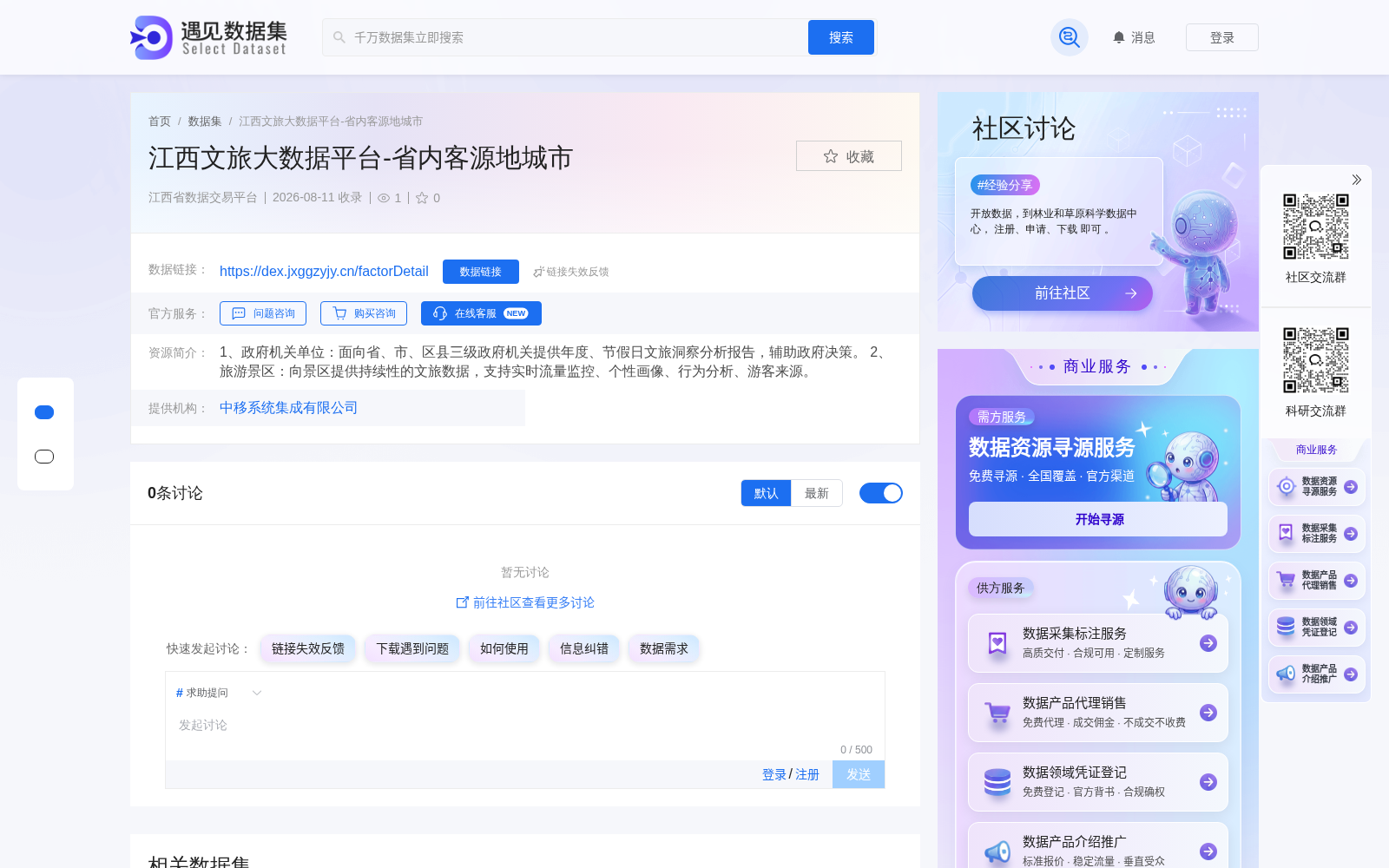Image resolution: width=1389 pixels, height=868 pixels.
Task: Focus the 千万数据集立即搜索 search field
Action: (565, 37)
